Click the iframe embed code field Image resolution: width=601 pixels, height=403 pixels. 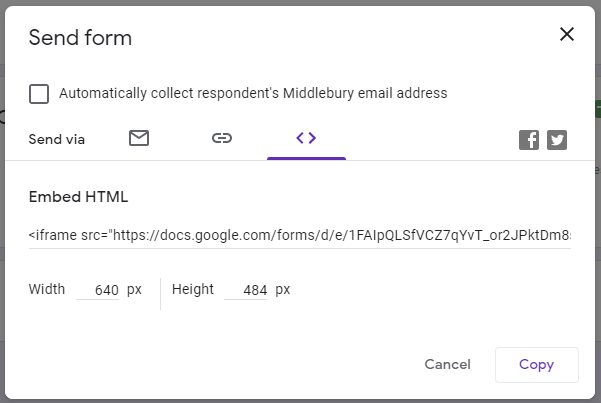coord(300,235)
